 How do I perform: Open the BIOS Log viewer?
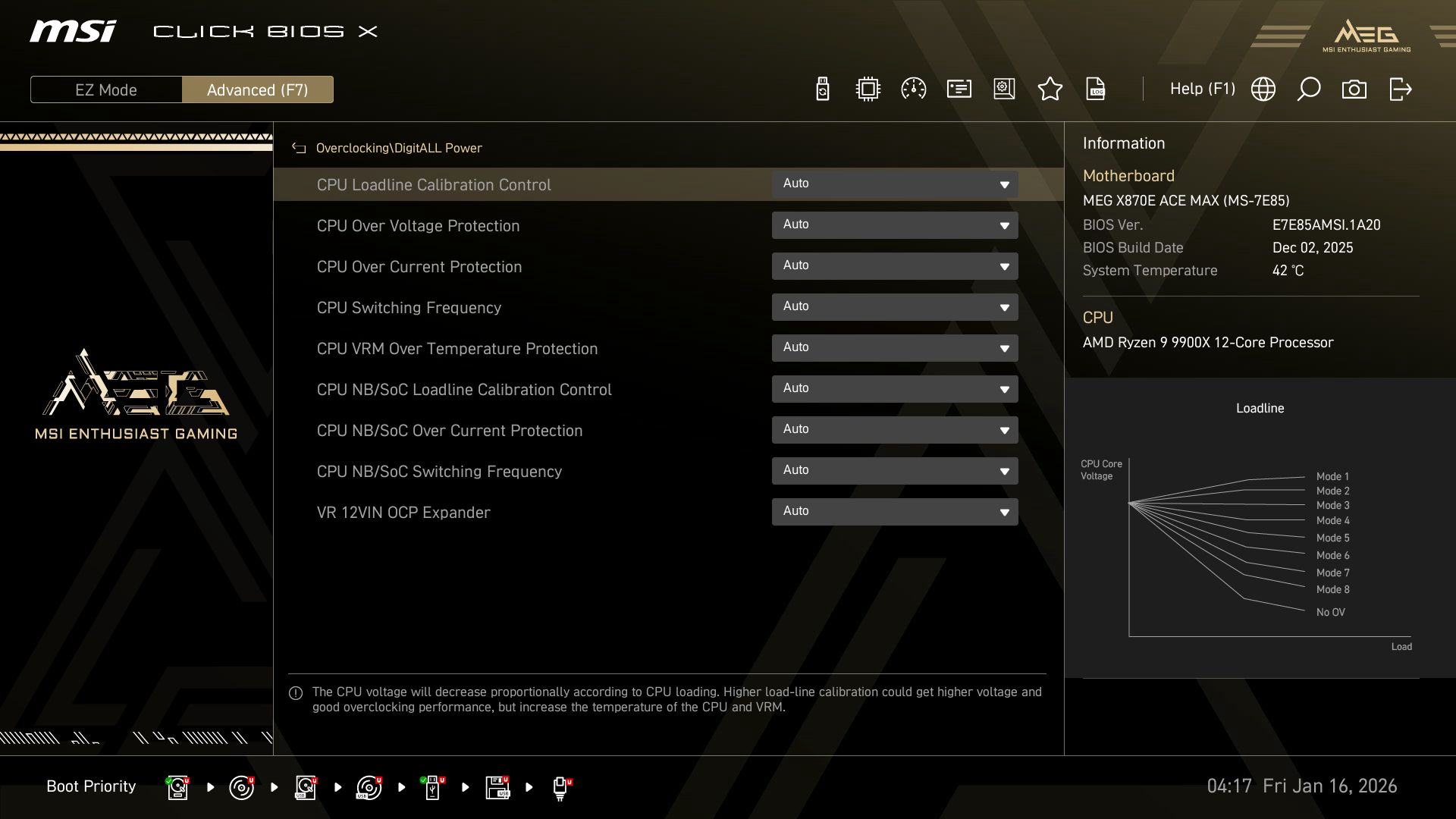(1097, 89)
